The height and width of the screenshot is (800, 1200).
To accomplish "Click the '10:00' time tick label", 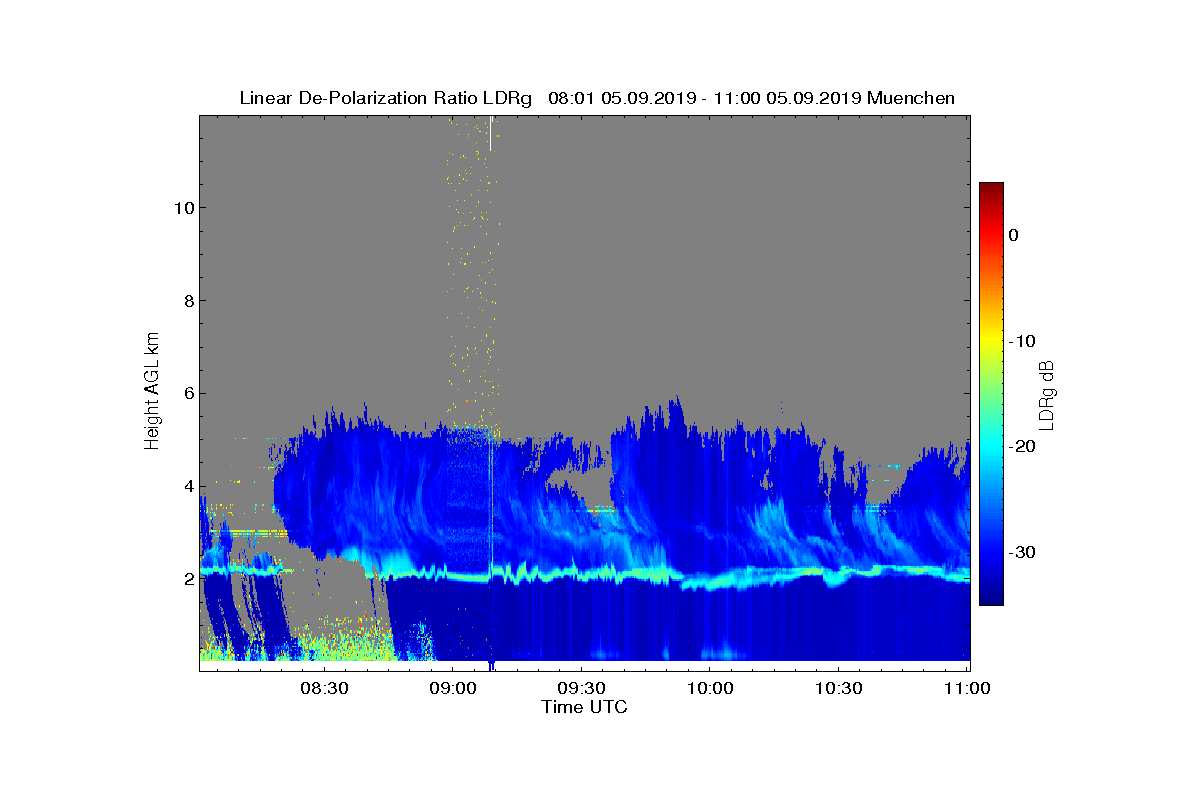I will tap(709, 688).
